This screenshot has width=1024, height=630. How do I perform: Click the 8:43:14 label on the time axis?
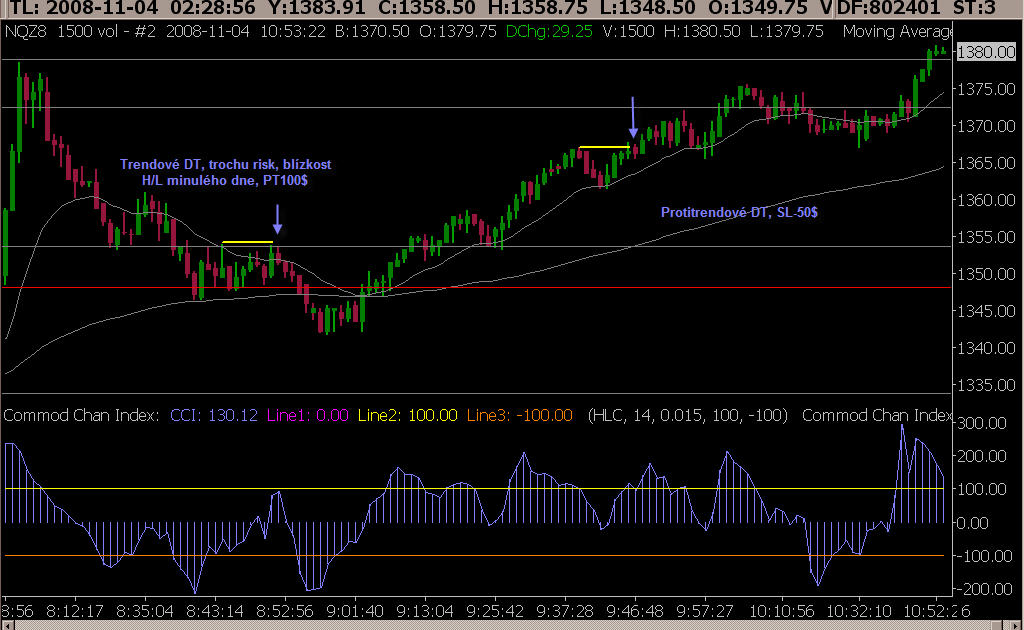click(x=215, y=612)
